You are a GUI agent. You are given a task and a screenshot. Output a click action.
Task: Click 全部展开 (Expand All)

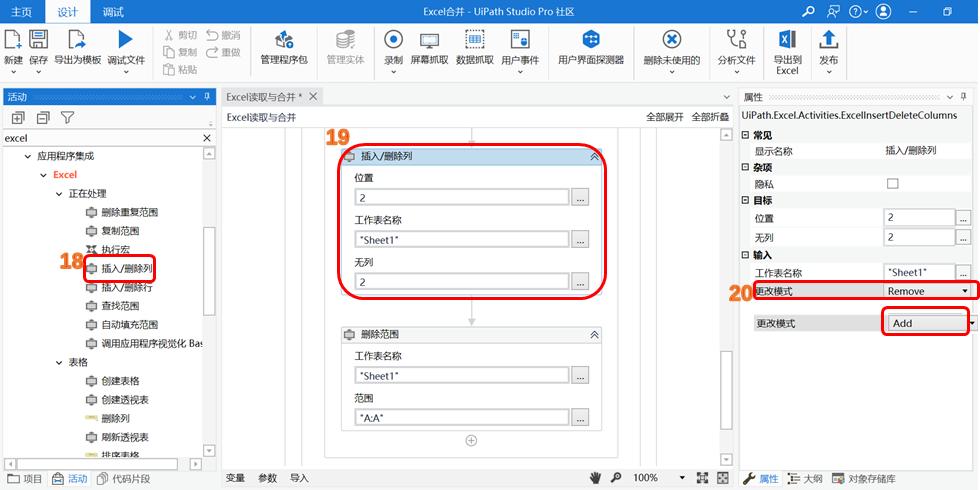pos(665,117)
